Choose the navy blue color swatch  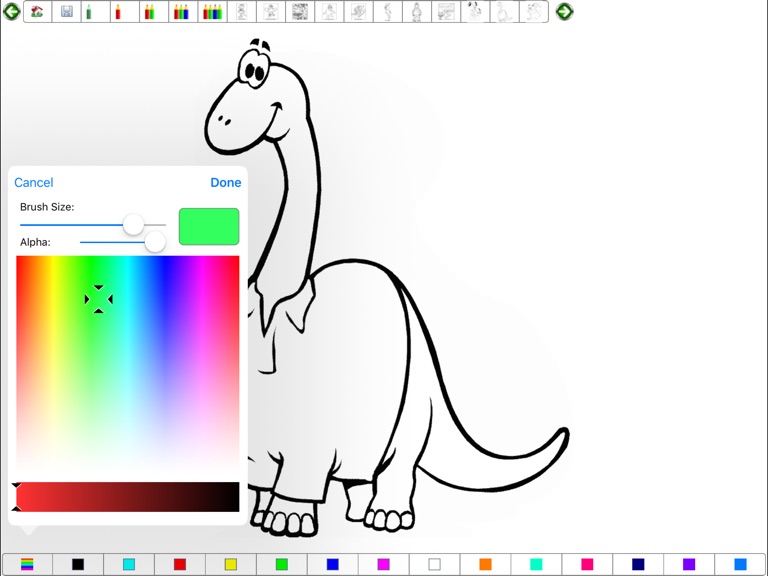[x=638, y=564]
